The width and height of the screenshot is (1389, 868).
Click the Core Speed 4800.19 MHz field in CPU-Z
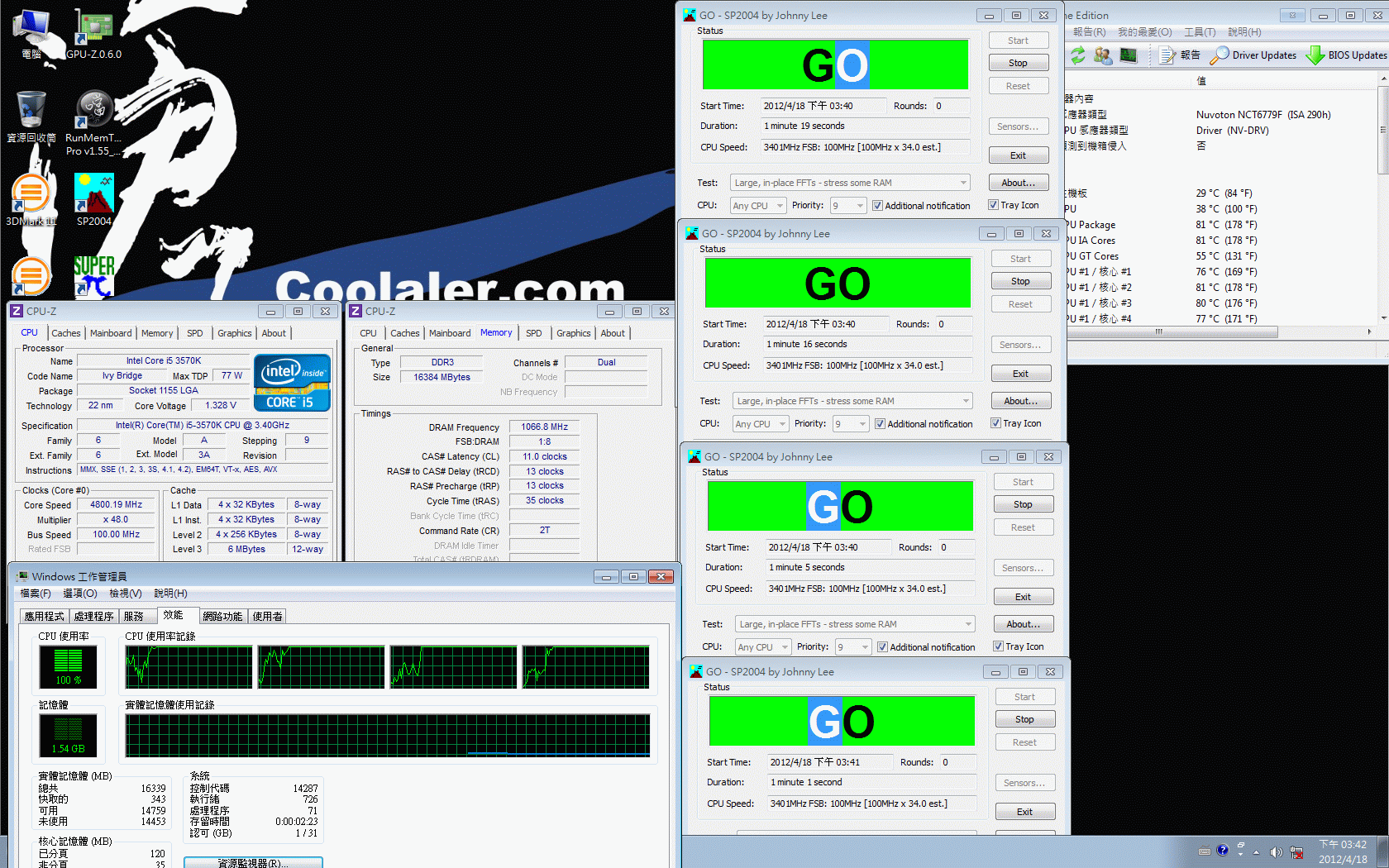click(116, 504)
